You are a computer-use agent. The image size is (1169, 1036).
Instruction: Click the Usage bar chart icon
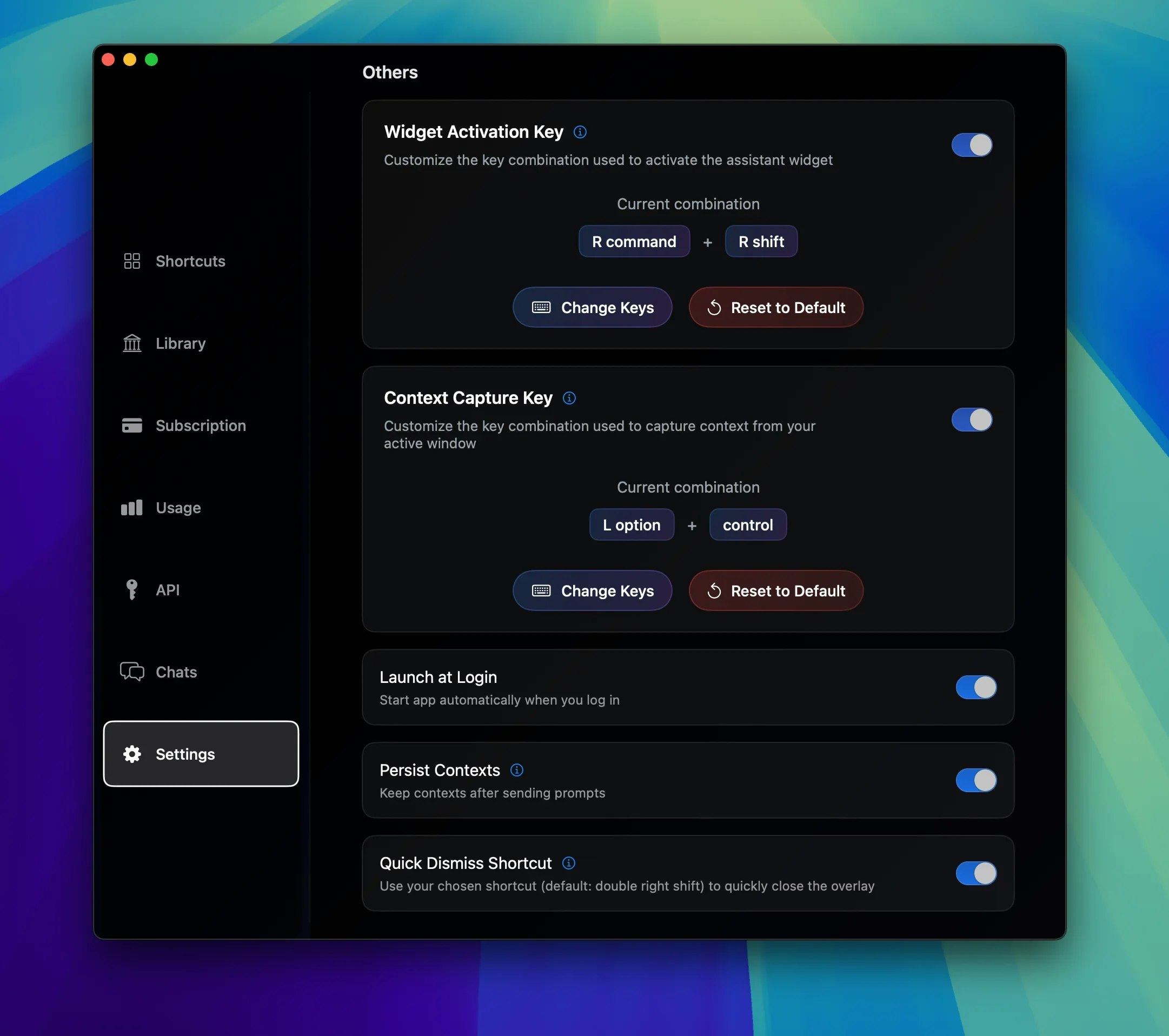[x=132, y=508]
